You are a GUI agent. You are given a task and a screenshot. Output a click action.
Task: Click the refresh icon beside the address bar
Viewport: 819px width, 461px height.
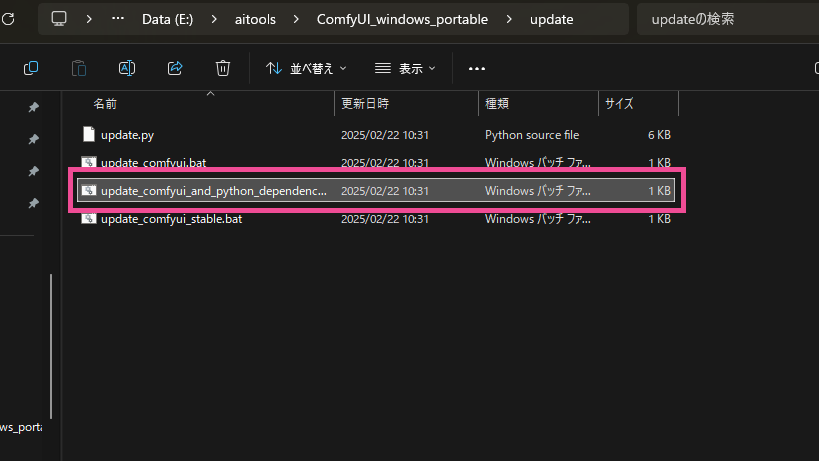tap(8, 19)
